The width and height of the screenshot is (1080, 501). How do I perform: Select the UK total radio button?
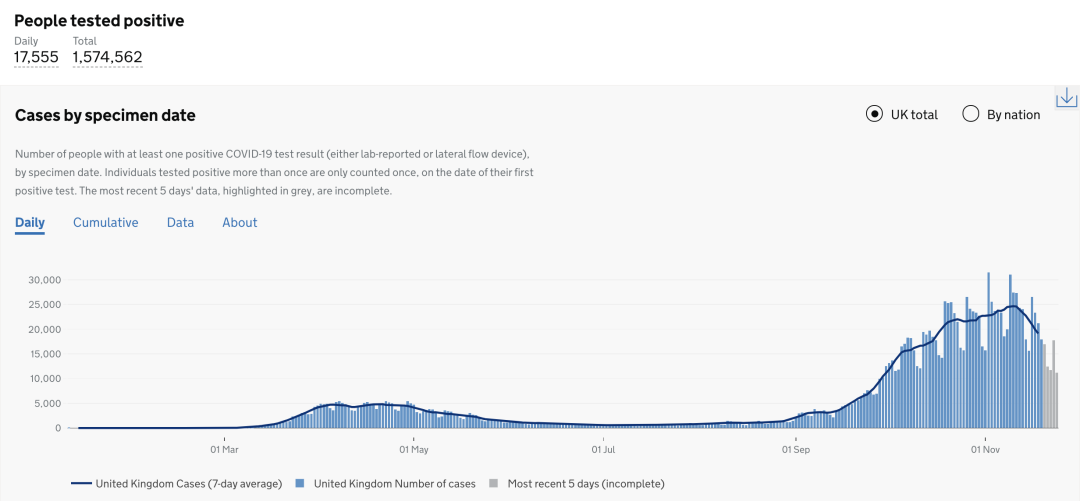pyautogui.click(x=874, y=114)
